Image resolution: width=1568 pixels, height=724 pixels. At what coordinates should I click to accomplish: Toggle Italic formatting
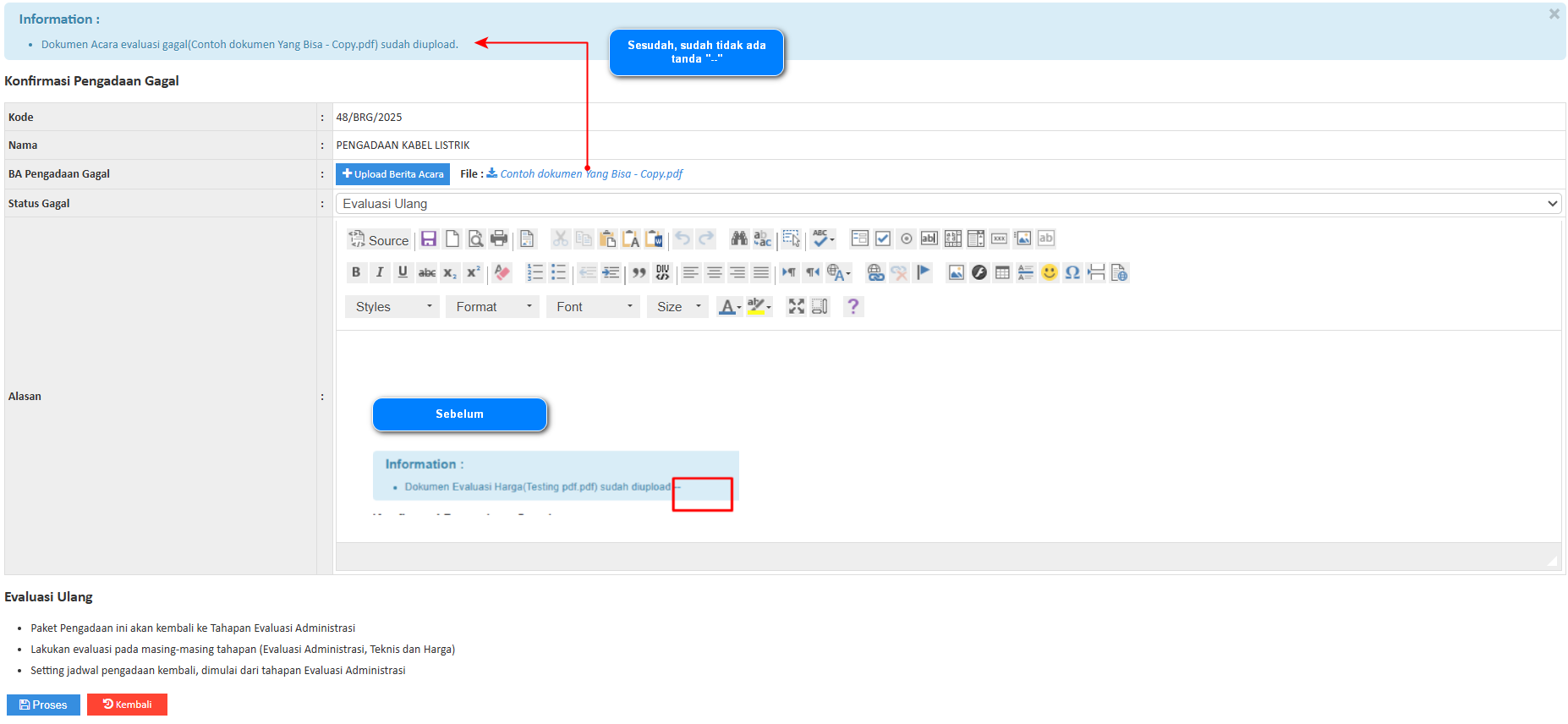click(x=380, y=272)
